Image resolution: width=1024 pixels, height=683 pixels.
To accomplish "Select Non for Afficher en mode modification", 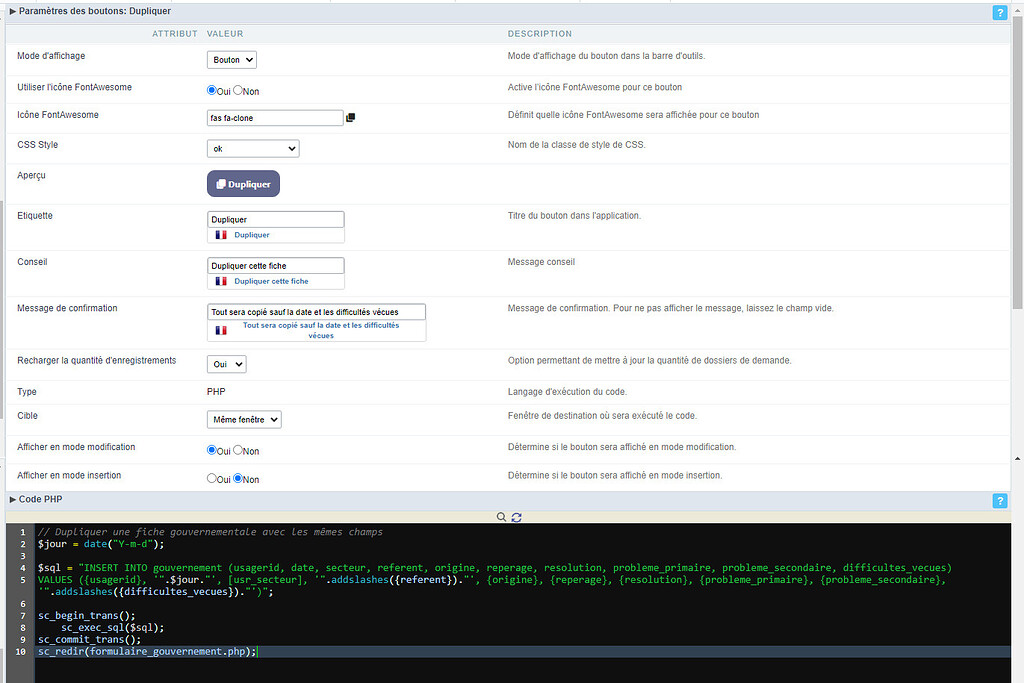I will pyautogui.click(x=238, y=450).
